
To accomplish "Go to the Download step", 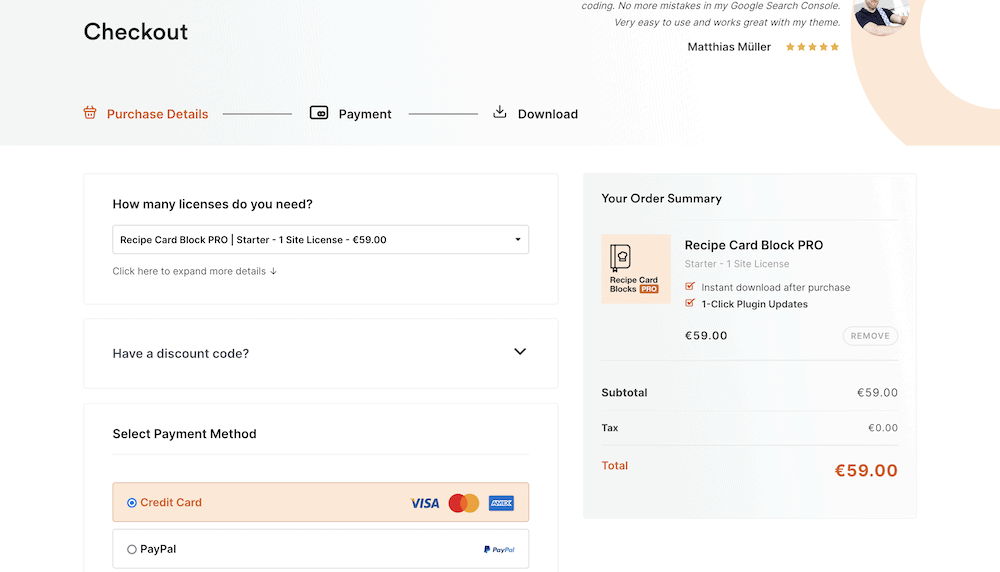I will point(548,114).
